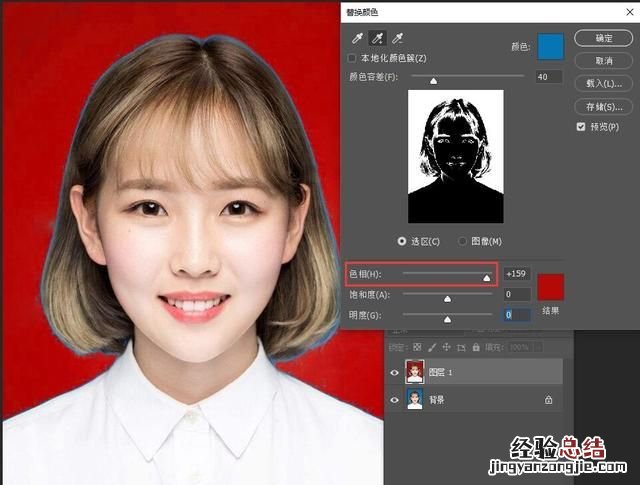
Task: Select the Subtract from Sample eyedropper
Action: click(399, 38)
